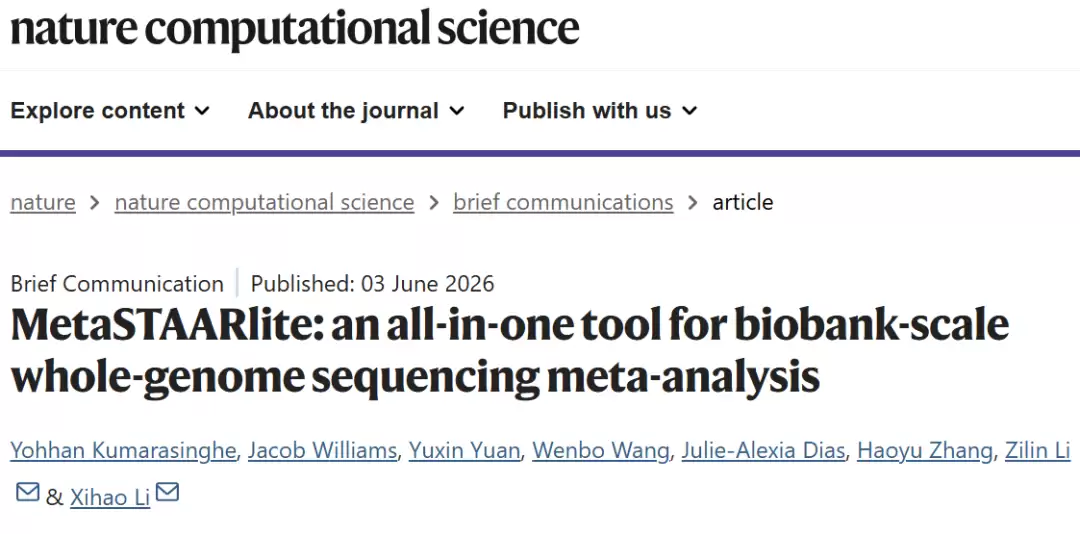The width and height of the screenshot is (1080, 534).
Task: Open author Xihao Li link
Action: (110, 497)
